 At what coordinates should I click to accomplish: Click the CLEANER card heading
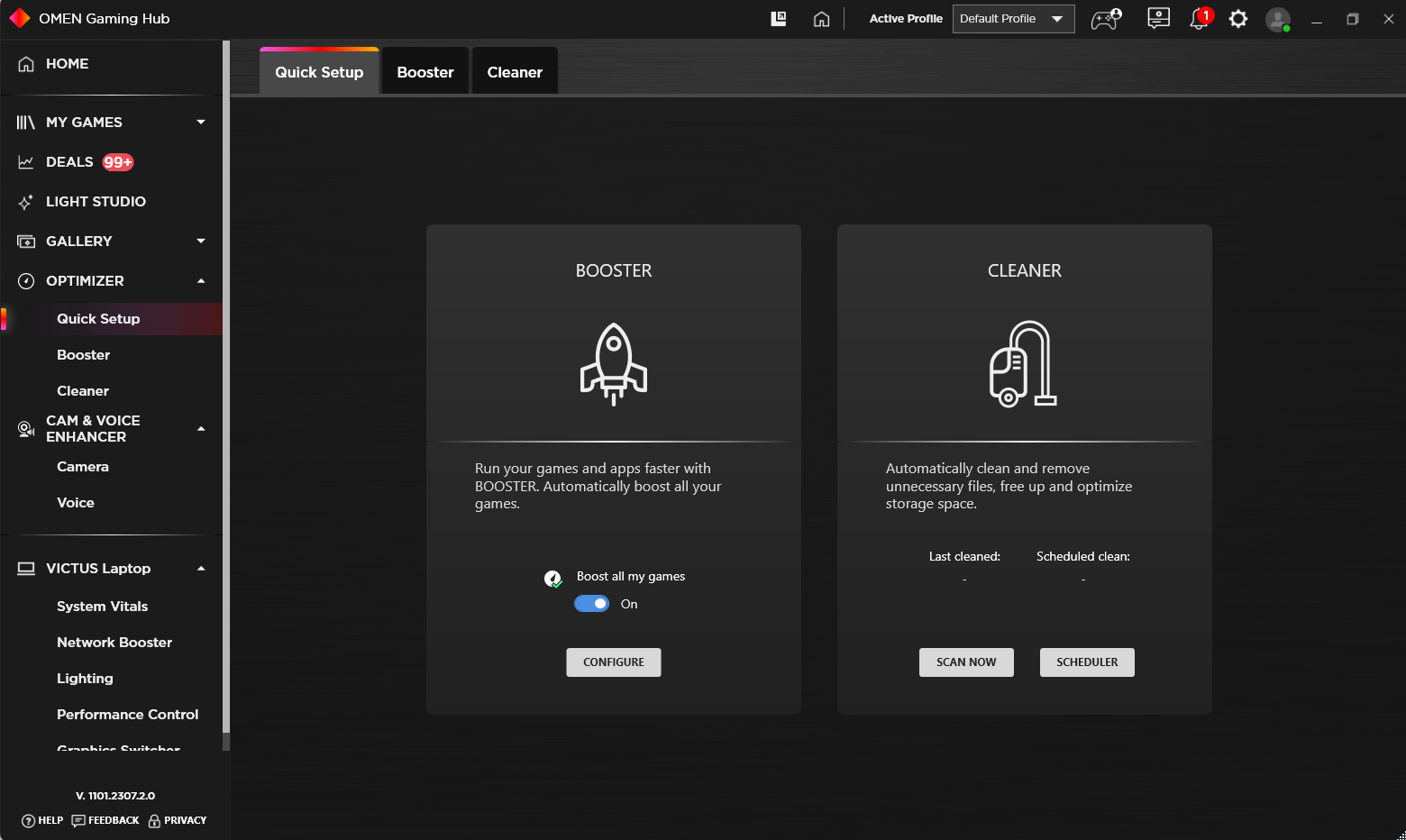(x=1025, y=270)
